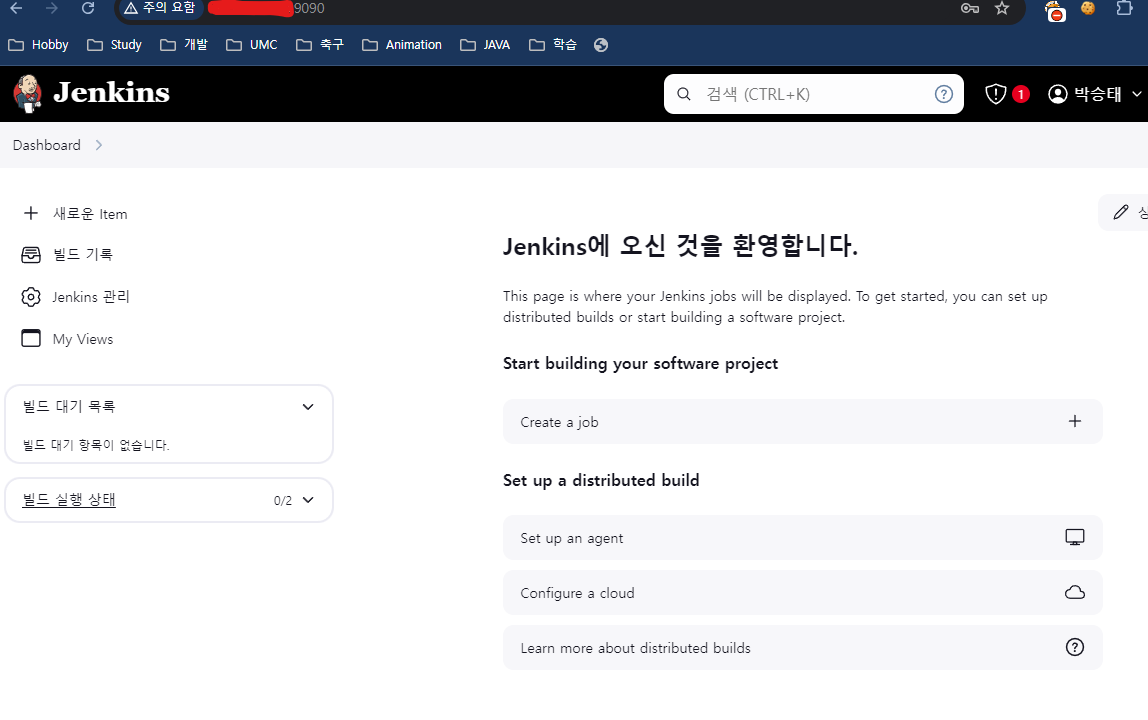This screenshot has height=720, width=1148.
Task: Click the Create a job button
Action: coord(802,422)
